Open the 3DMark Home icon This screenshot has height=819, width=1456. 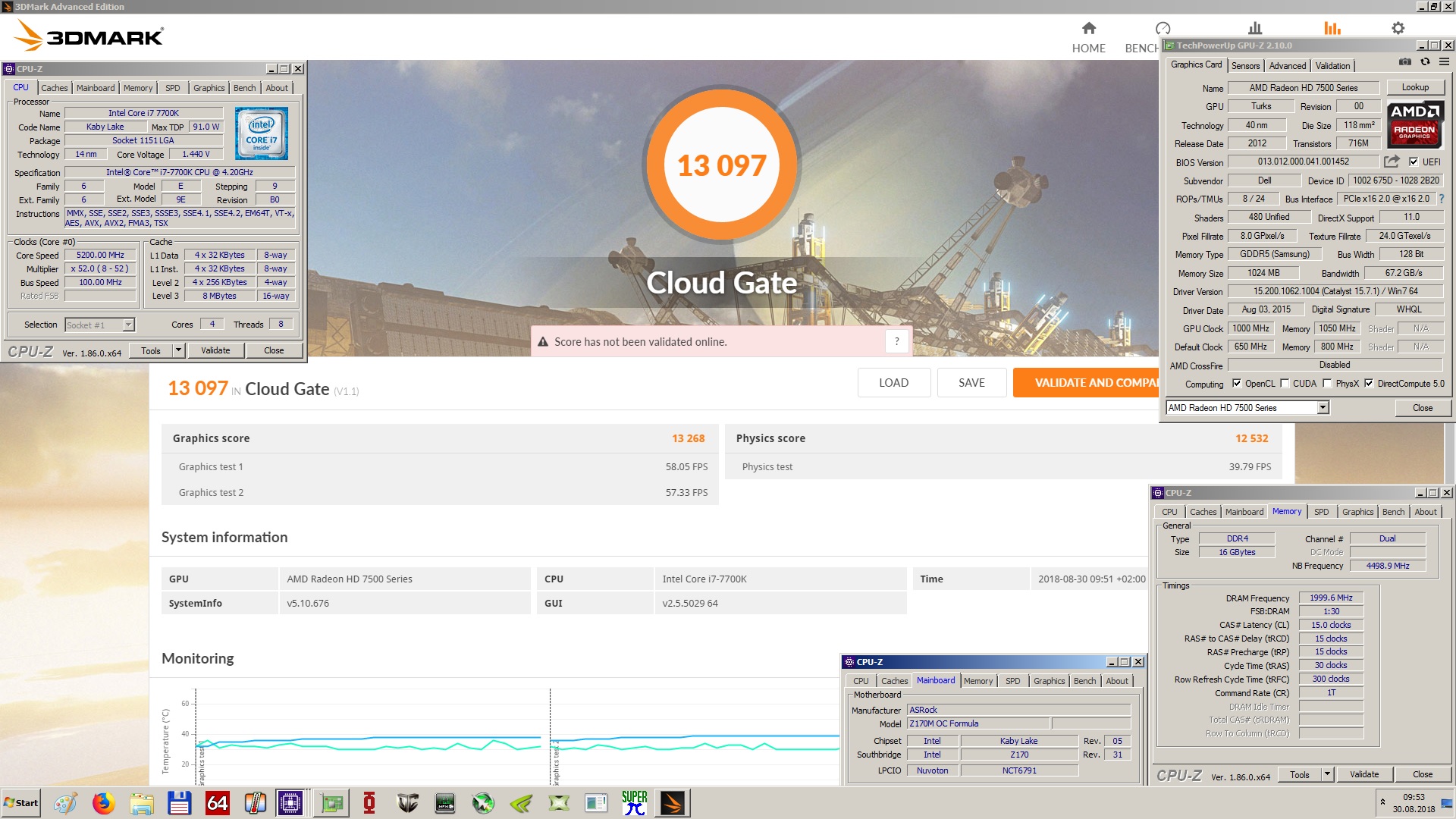tap(1088, 28)
